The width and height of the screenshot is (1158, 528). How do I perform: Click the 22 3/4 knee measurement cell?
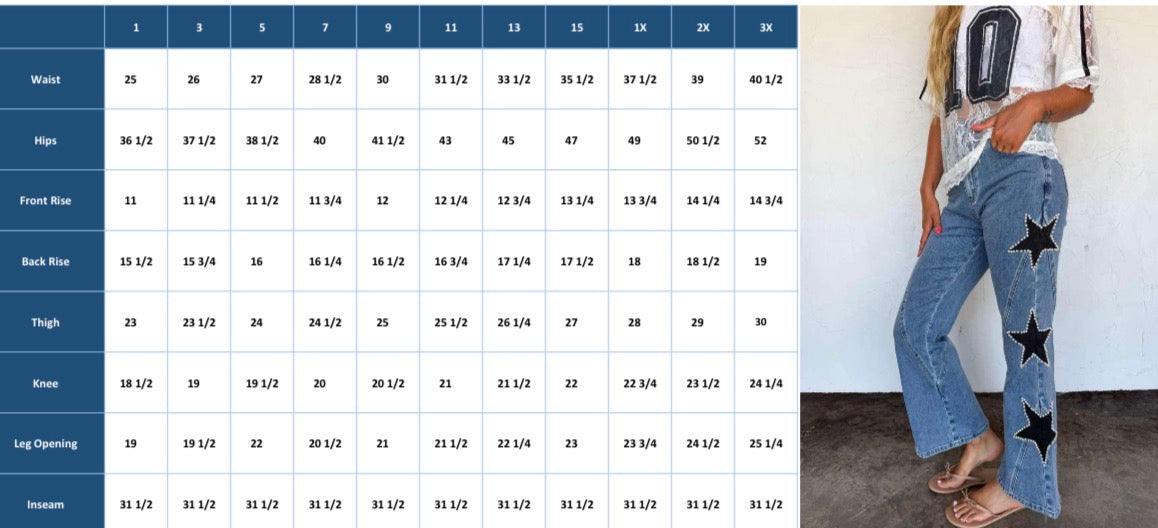pos(640,383)
